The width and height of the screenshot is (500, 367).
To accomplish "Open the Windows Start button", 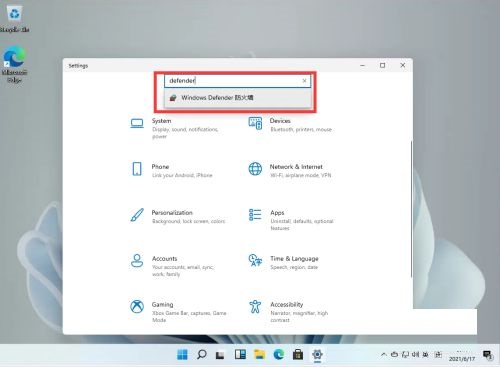I will pyautogui.click(x=182, y=355).
